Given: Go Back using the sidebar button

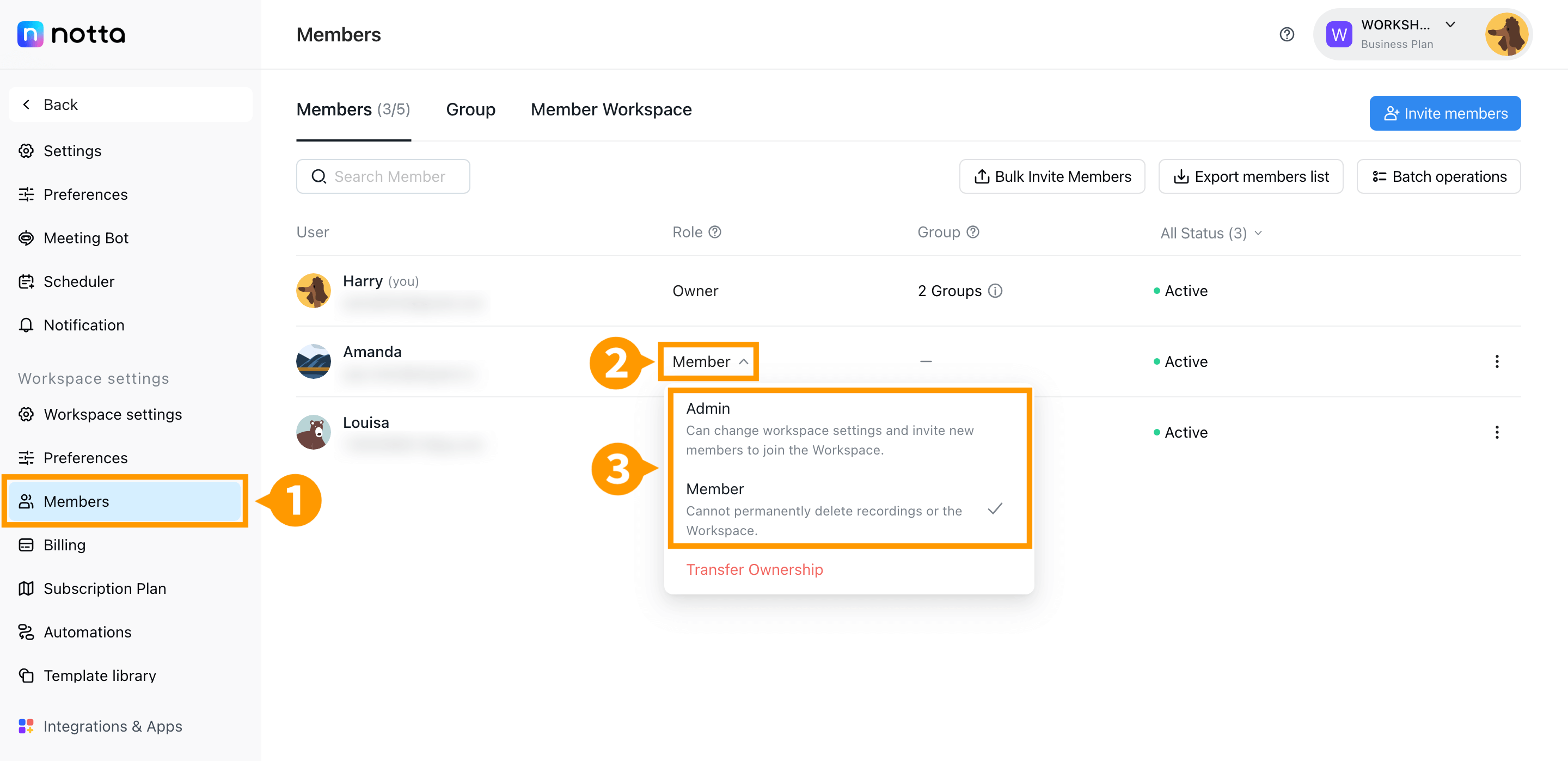Looking at the screenshot, I should point(130,104).
